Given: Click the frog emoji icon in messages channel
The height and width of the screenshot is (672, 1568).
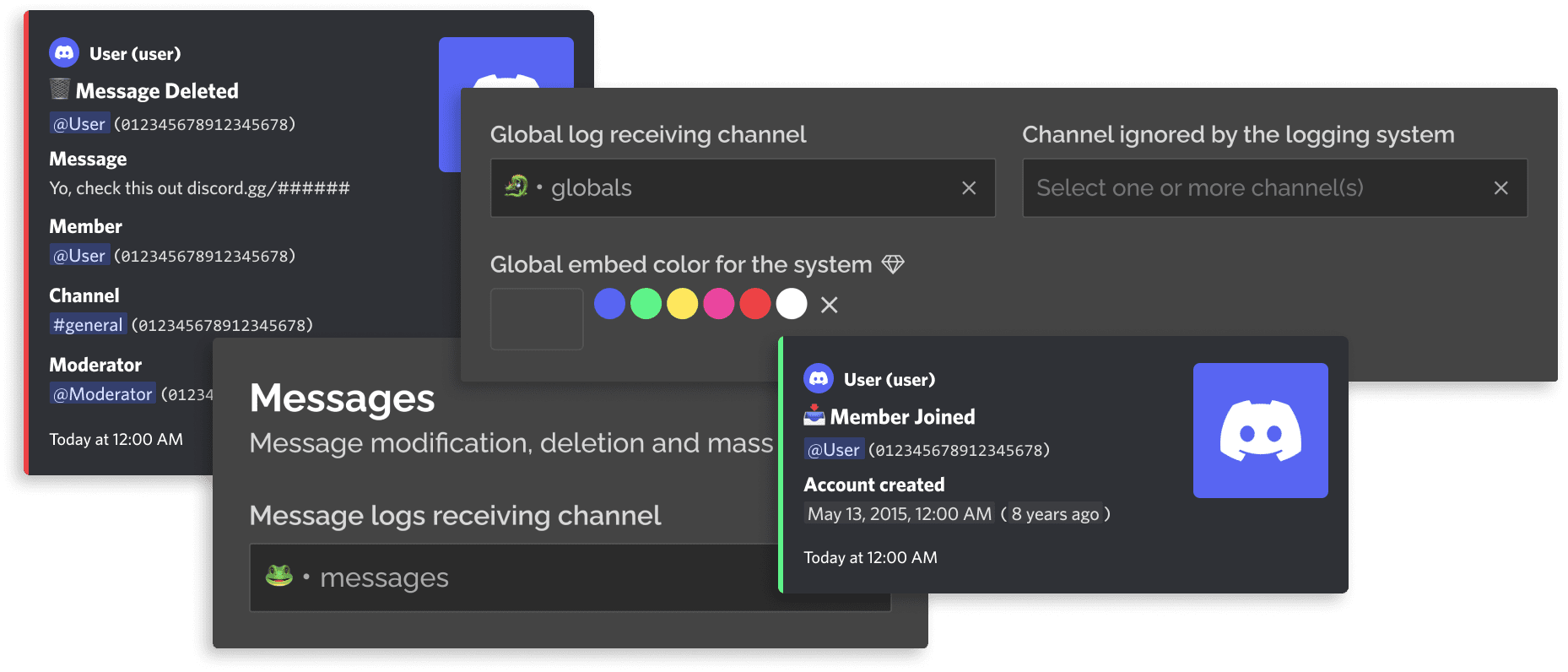Looking at the screenshot, I should 278,577.
